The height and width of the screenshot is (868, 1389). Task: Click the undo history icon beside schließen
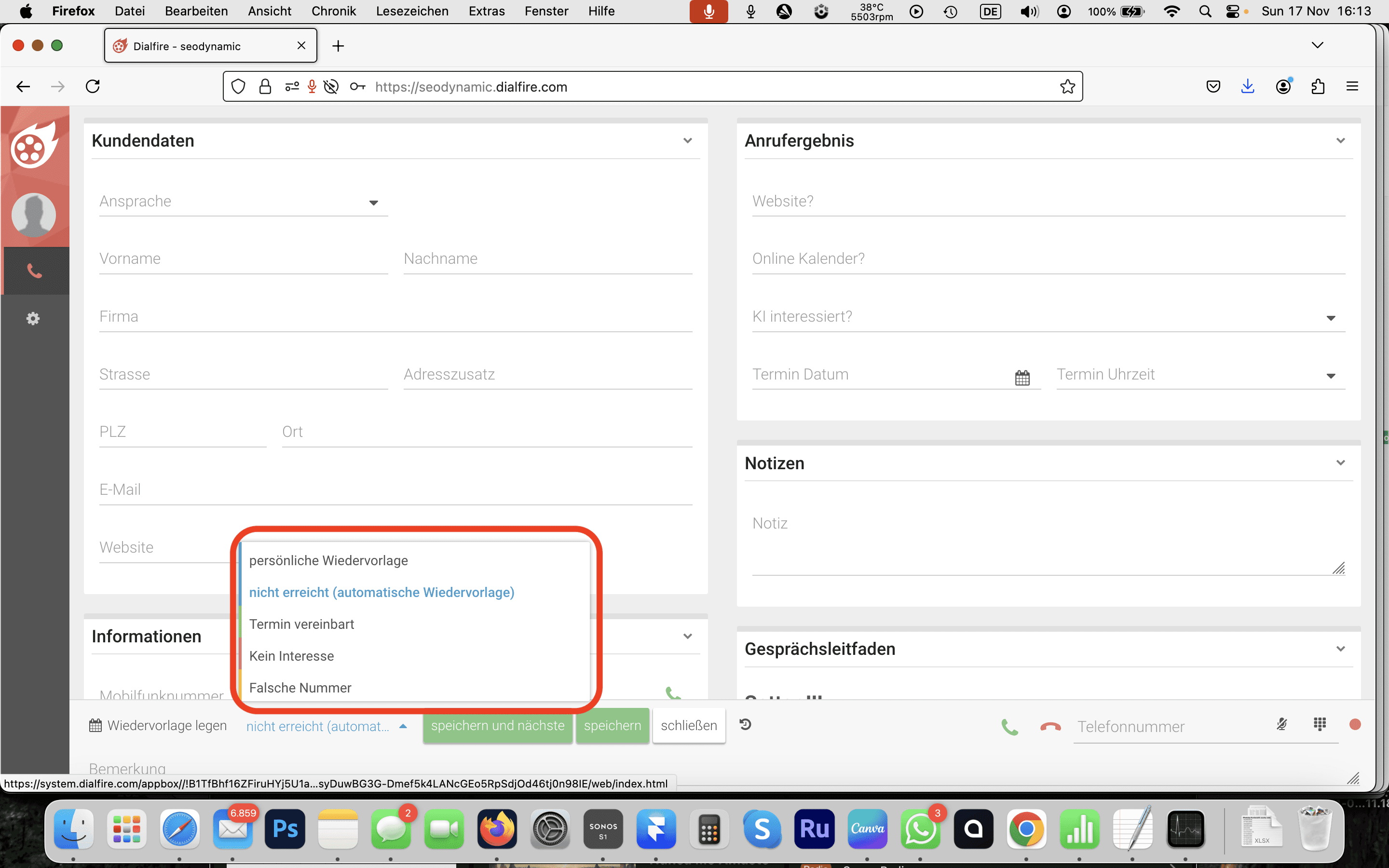(745, 724)
